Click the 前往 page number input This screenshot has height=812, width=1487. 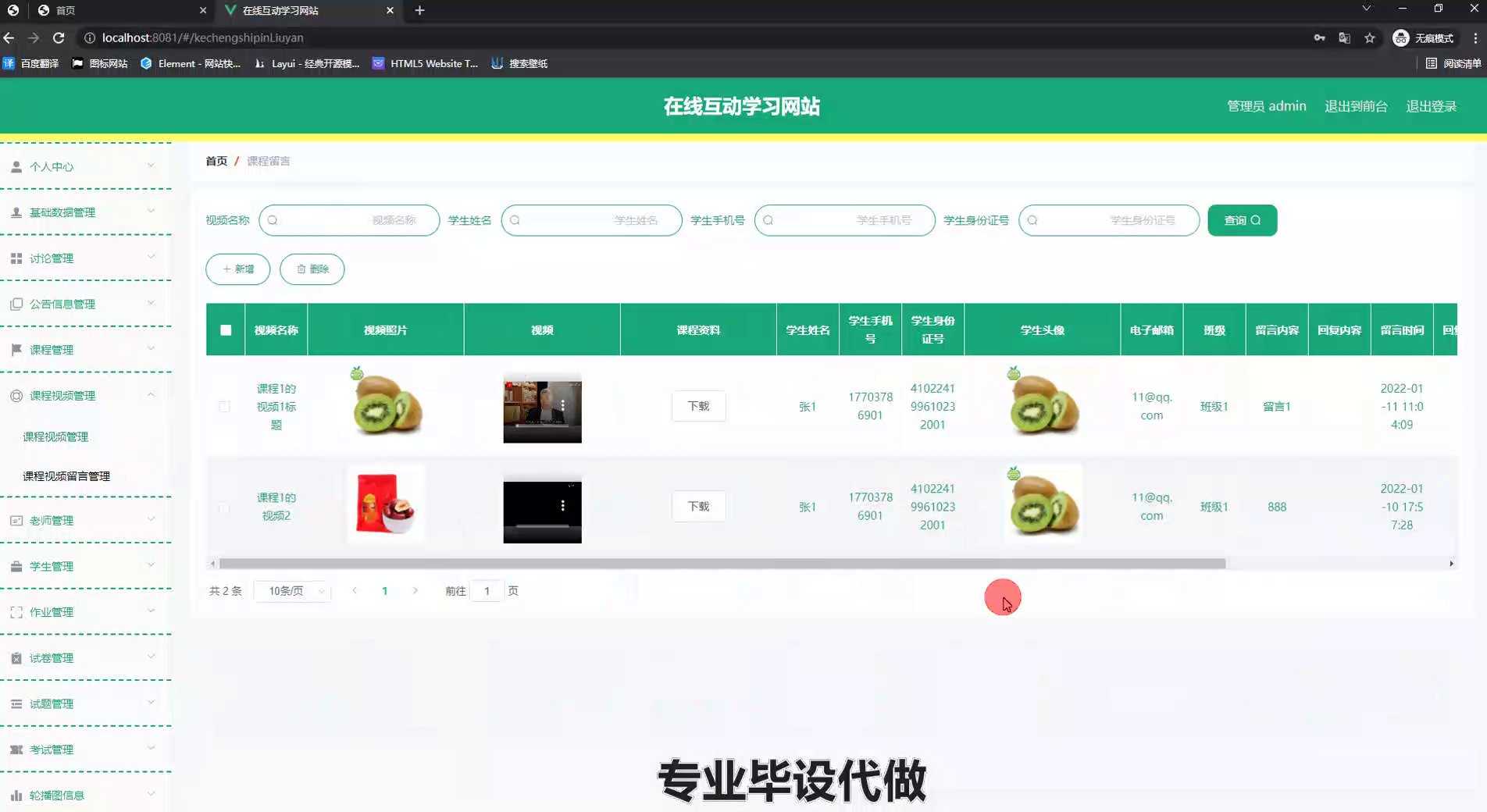pyautogui.click(x=487, y=591)
